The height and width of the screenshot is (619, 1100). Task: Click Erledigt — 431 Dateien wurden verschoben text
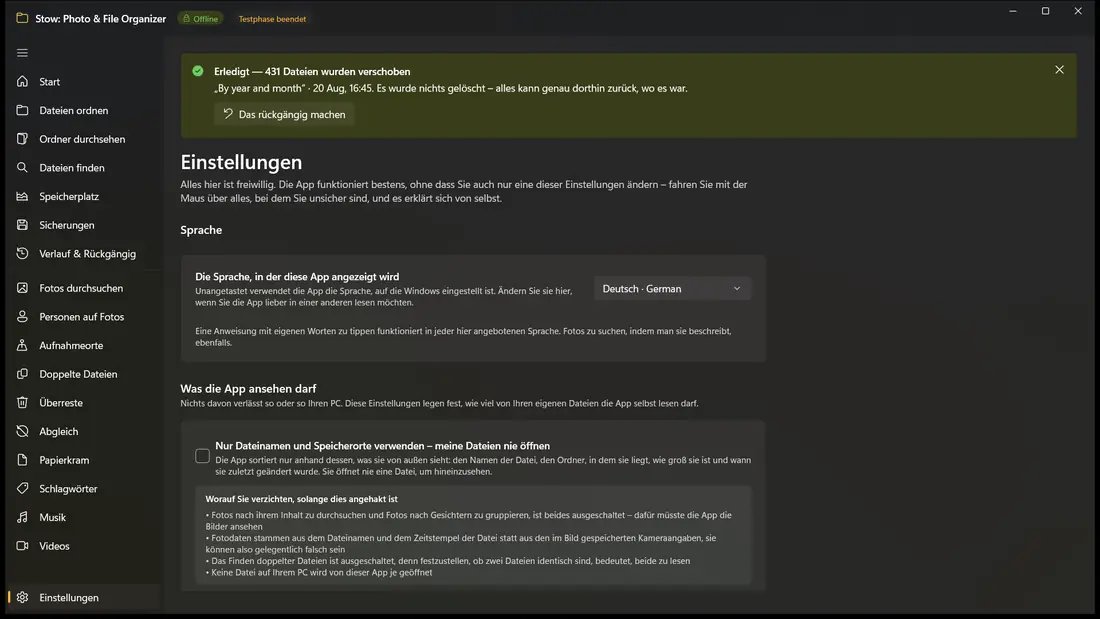[x=312, y=72]
